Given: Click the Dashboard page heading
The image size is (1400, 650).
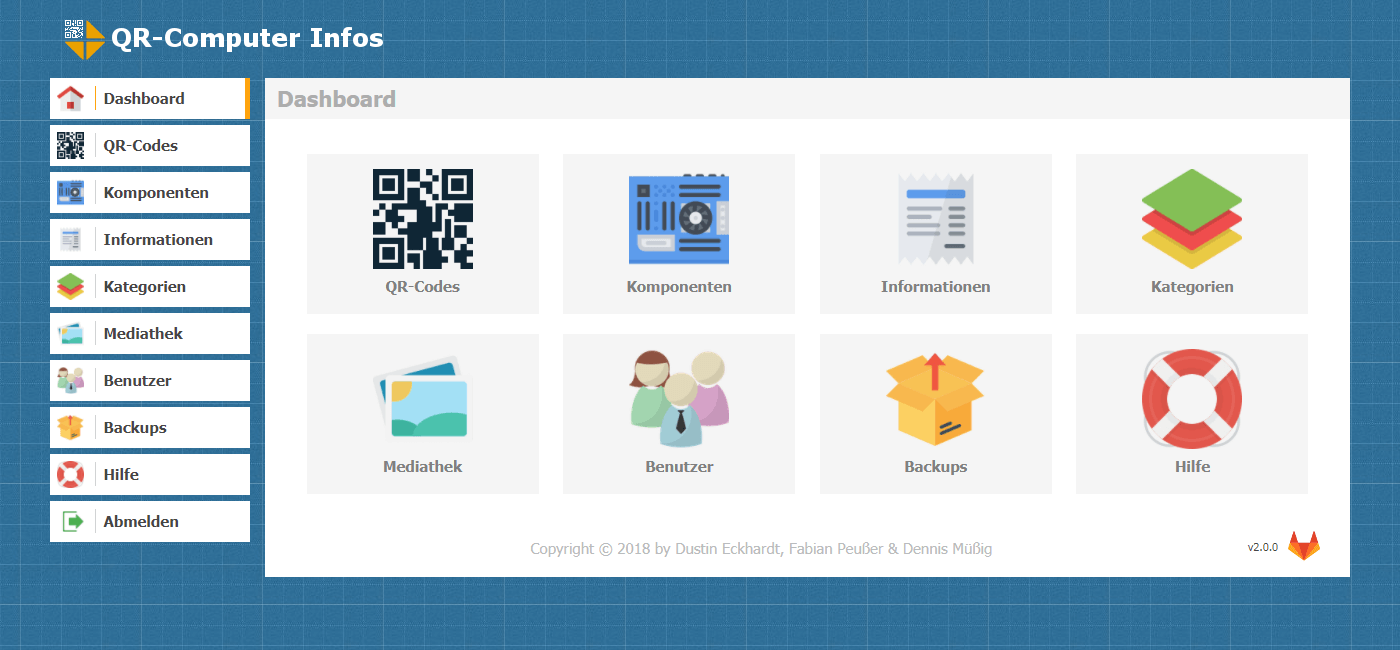Looking at the screenshot, I should click(336, 99).
